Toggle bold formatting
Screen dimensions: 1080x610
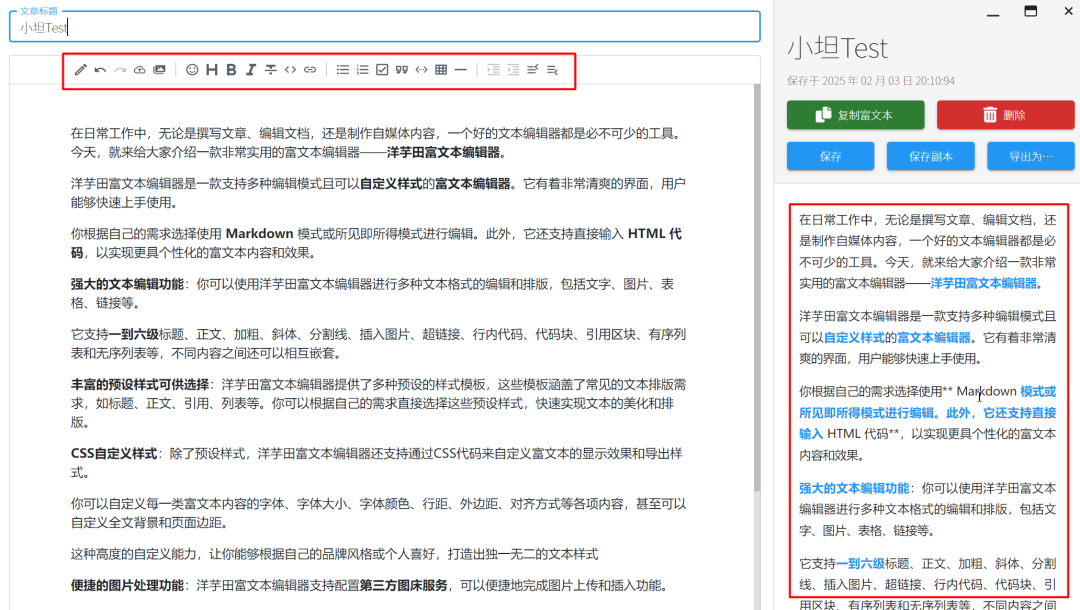(x=231, y=70)
